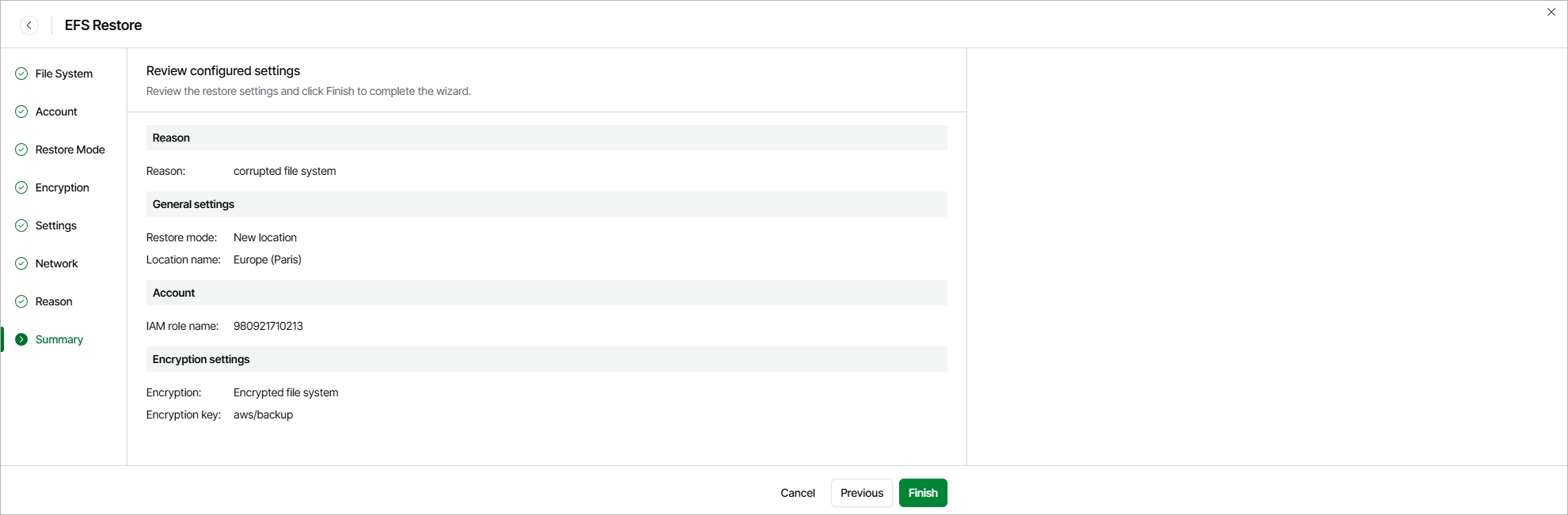Click the Settings step checkmark icon
The height and width of the screenshot is (515, 1568).
point(21,225)
